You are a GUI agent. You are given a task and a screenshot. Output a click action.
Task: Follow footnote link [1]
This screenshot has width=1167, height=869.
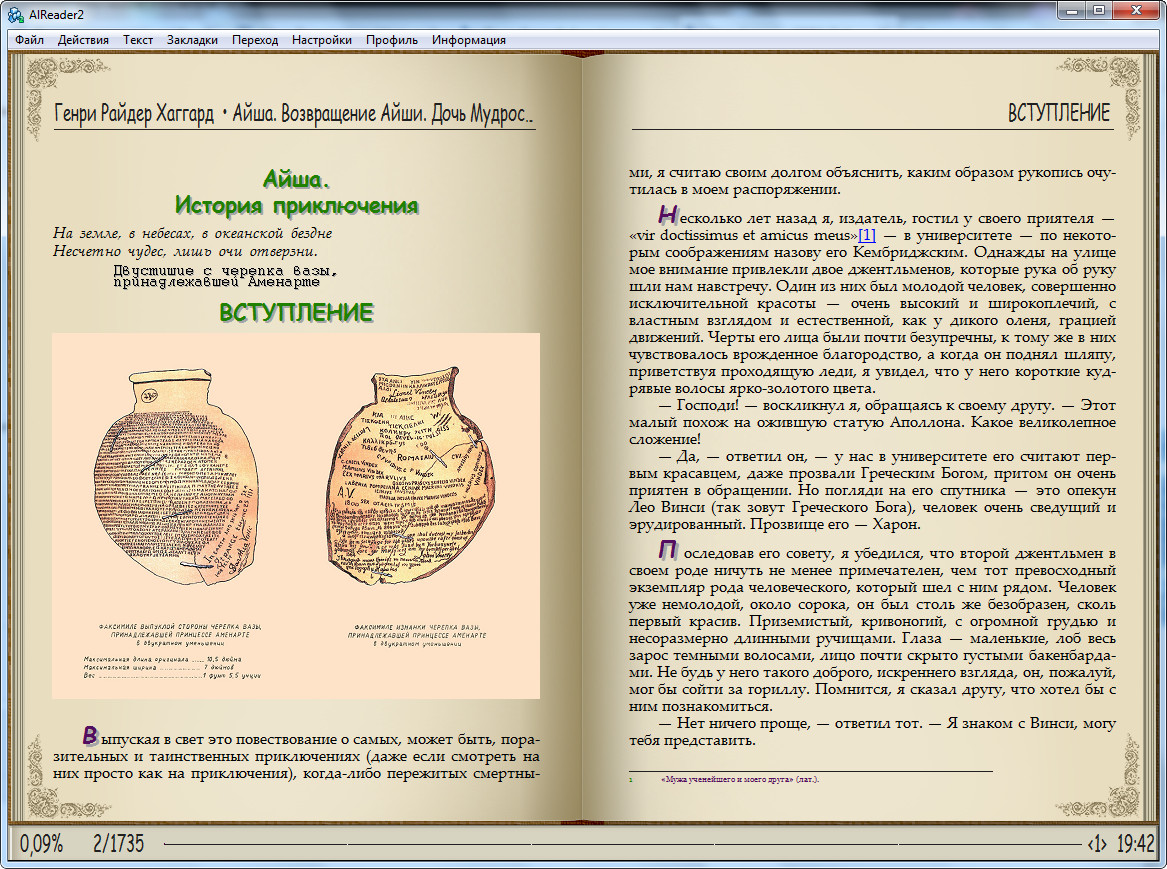(867, 236)
